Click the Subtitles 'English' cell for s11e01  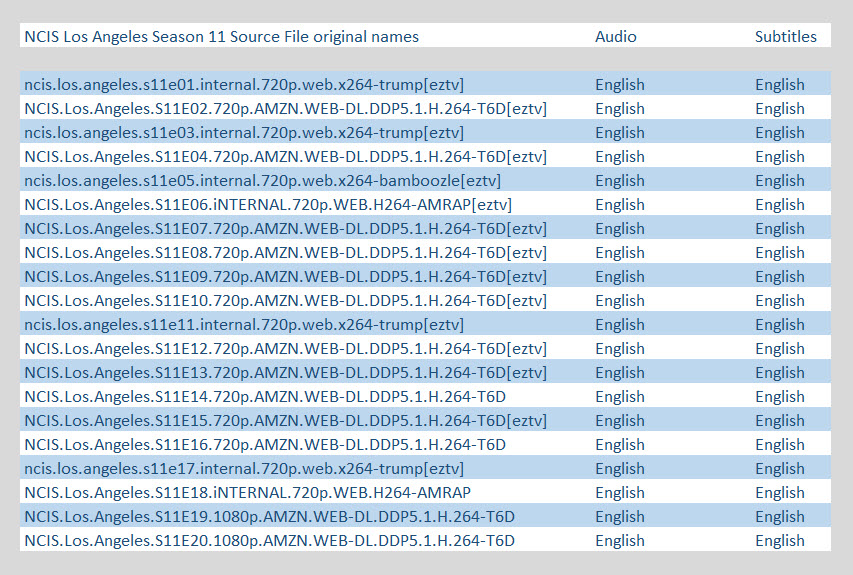(x=780, y=85)
